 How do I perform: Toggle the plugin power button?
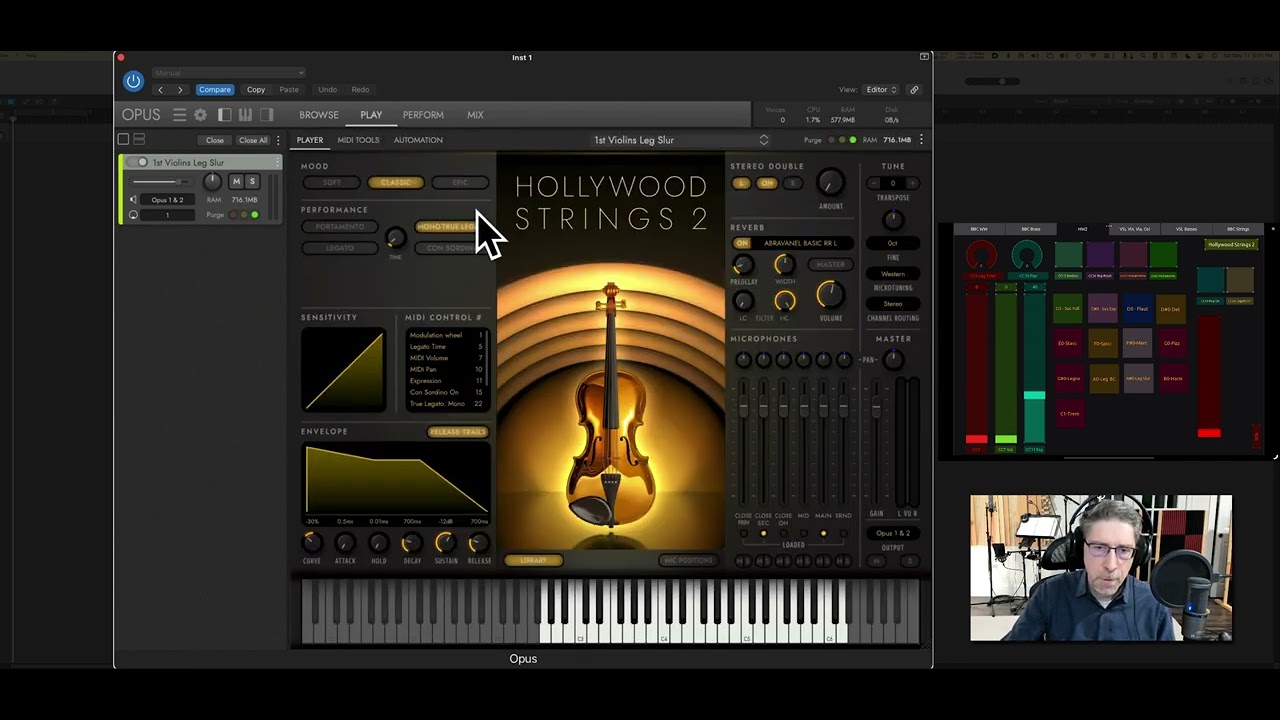tap(133, 81)
